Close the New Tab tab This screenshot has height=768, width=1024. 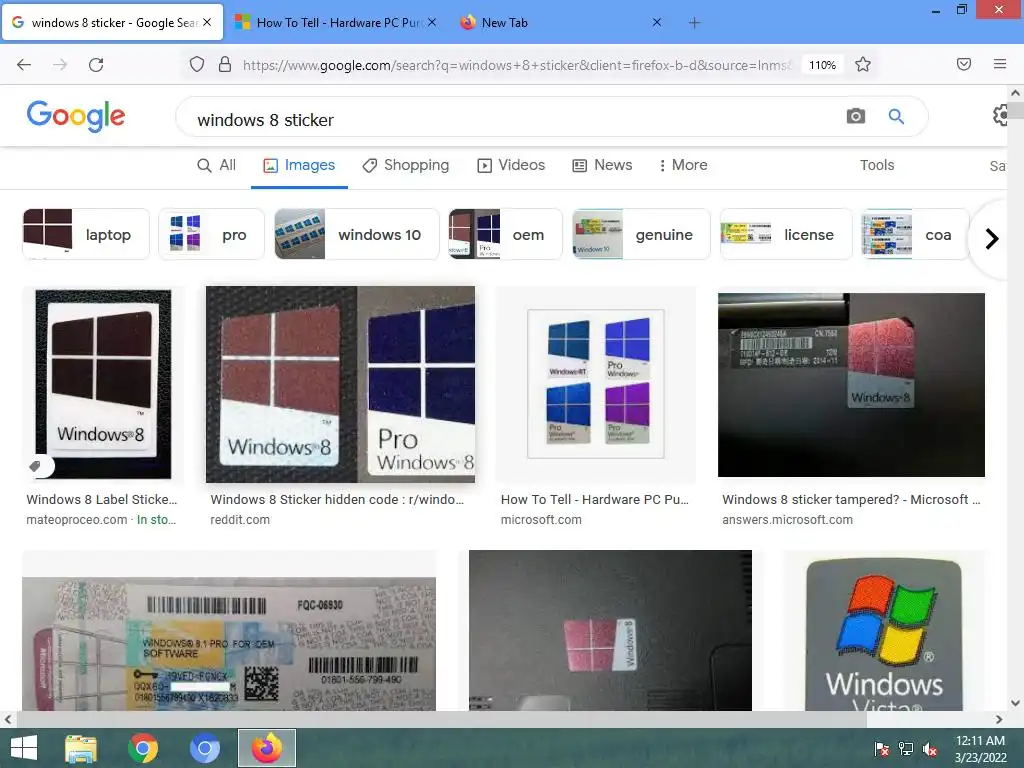coord(657,22)
